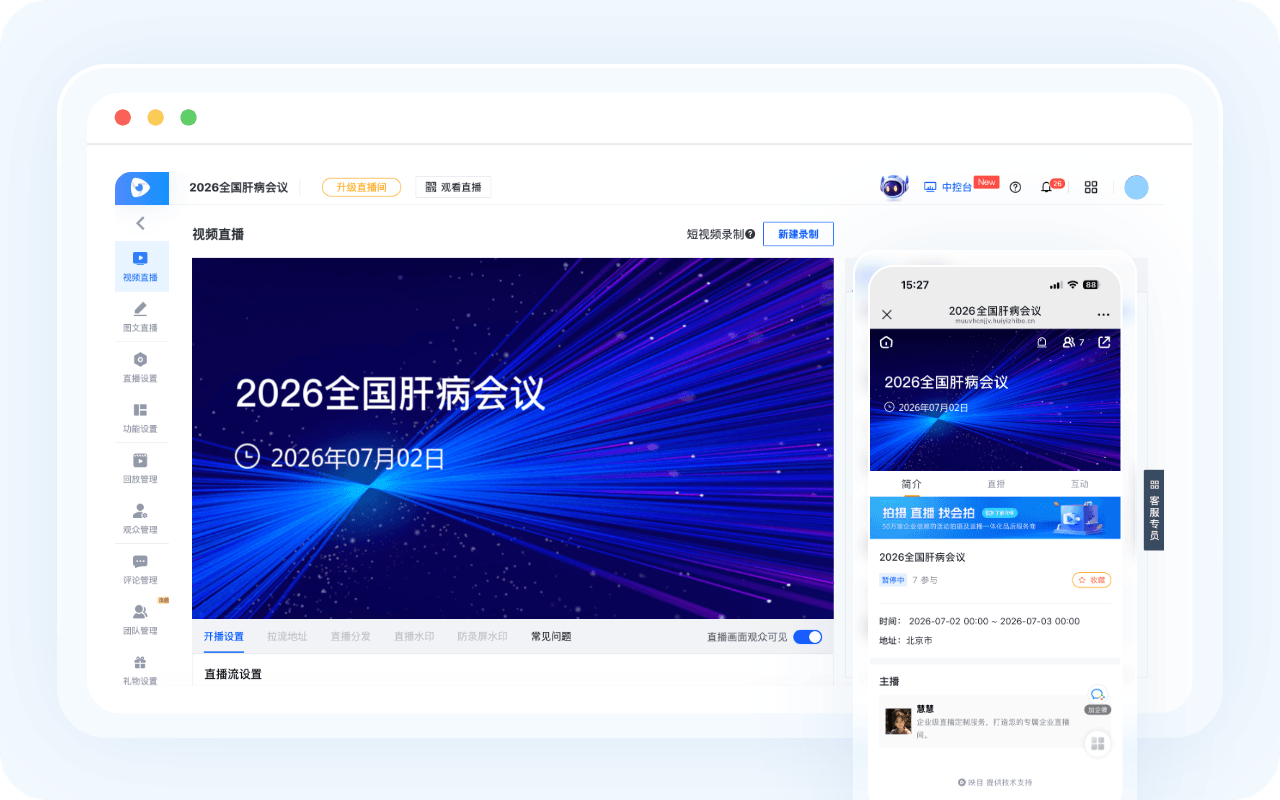
Task: Click the notification bell with 26 badge
Action: [x=1047, y=187]
